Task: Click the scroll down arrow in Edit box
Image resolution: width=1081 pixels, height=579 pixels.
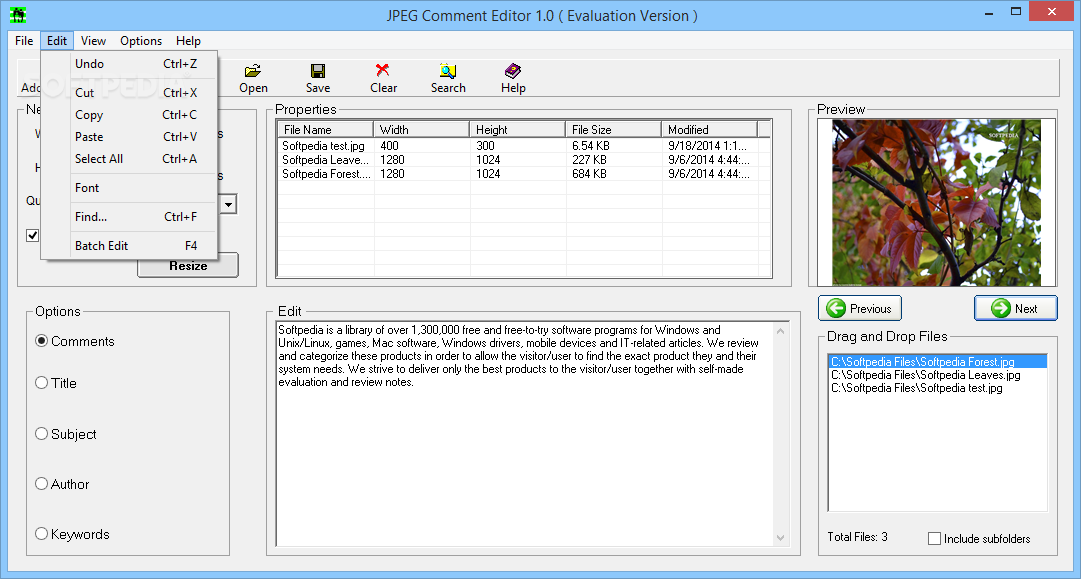Action: [780, 537]
